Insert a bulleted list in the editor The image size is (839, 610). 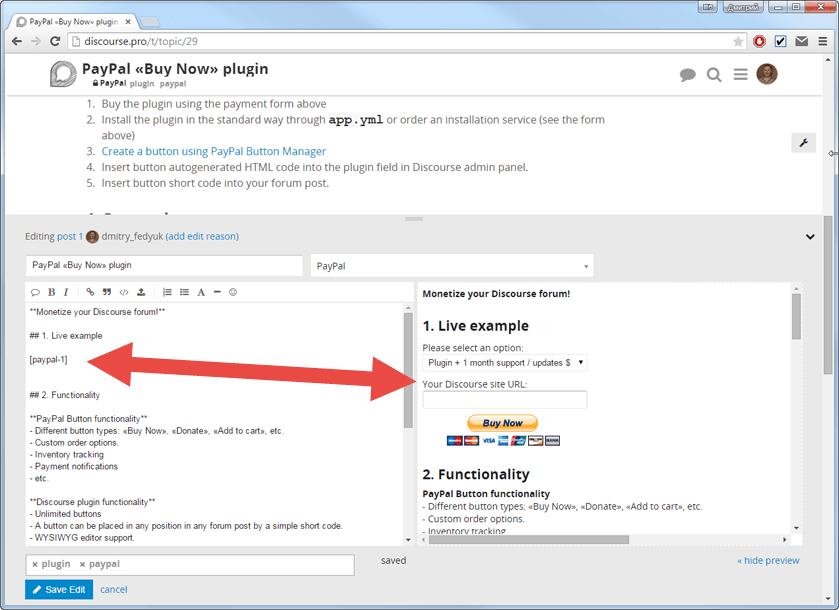[x=185, y=292]
